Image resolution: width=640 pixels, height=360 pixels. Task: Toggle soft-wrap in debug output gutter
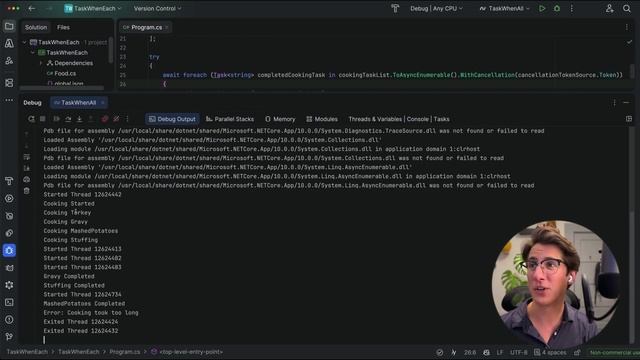[x=27, y=157]
